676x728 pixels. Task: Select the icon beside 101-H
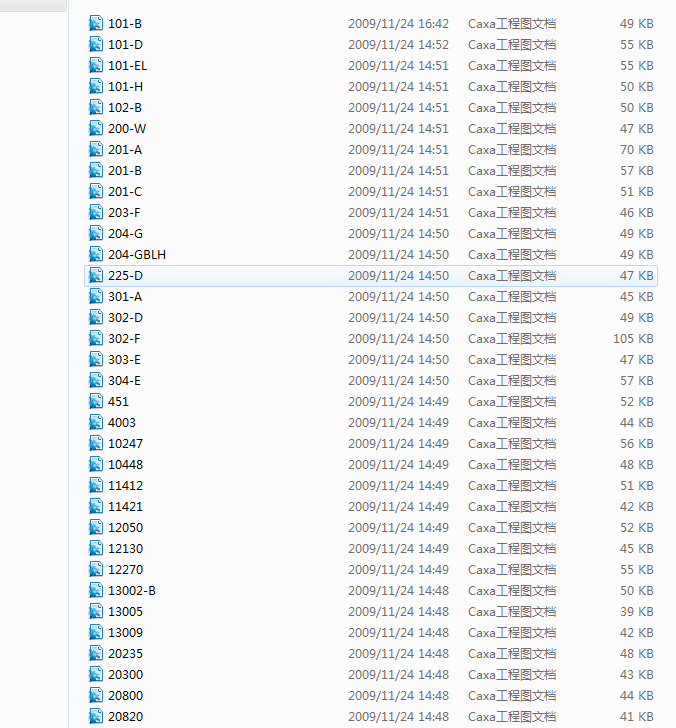[96, 86]
